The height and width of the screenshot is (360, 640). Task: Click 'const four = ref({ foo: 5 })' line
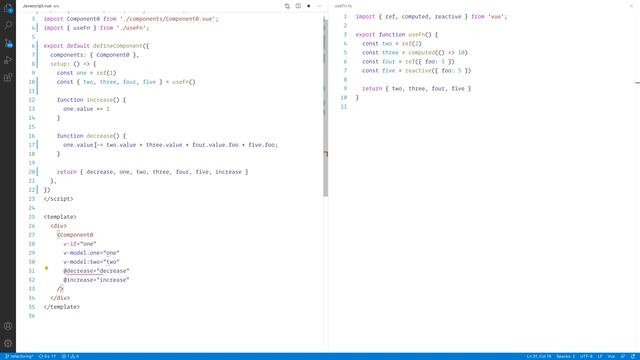(x=408, y=62)
